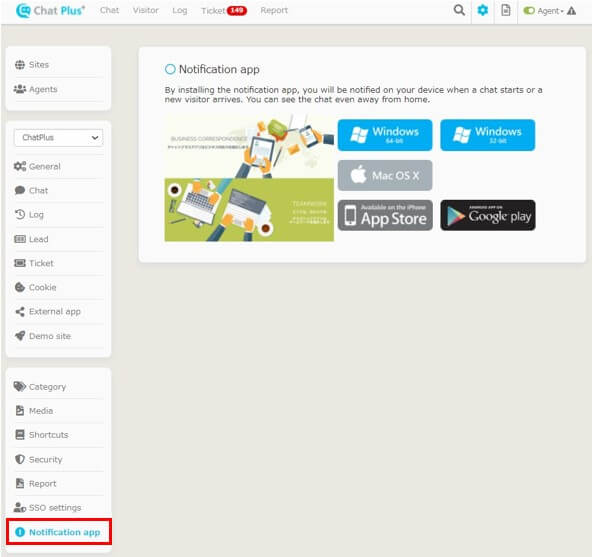Viewport: 592px width, 557px height.
Task: Click the document icon in top bar
Action: pos(506,10)
